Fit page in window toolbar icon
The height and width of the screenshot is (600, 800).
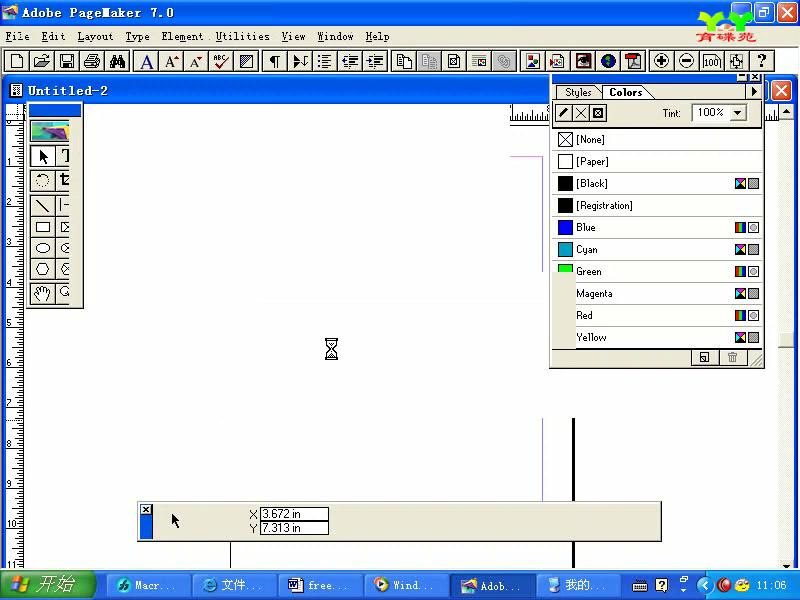click(x=737, y=62)
